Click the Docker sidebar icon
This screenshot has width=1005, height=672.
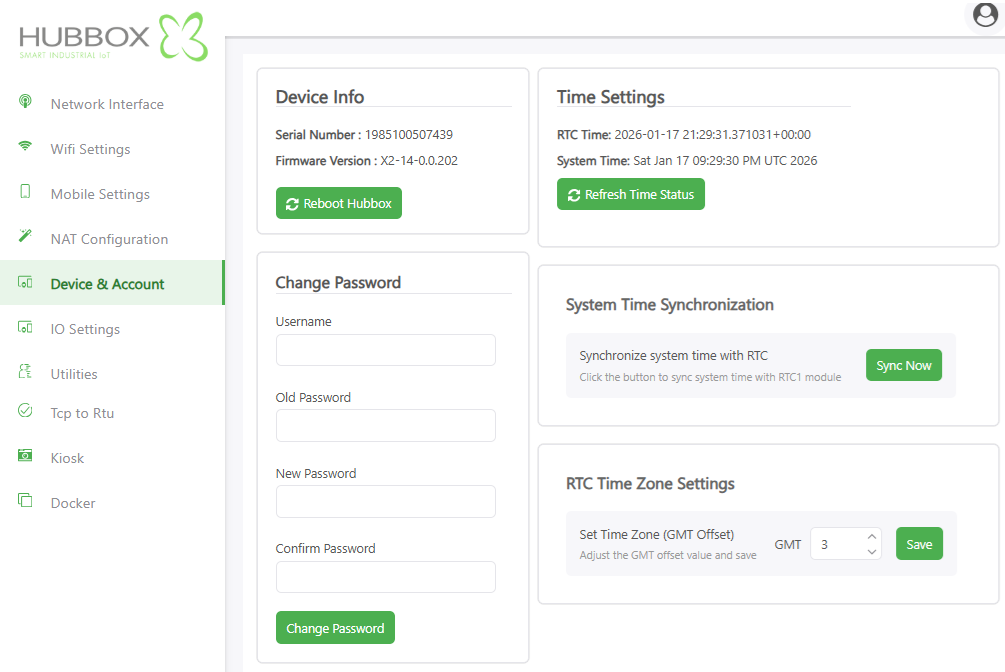[26, 501]
